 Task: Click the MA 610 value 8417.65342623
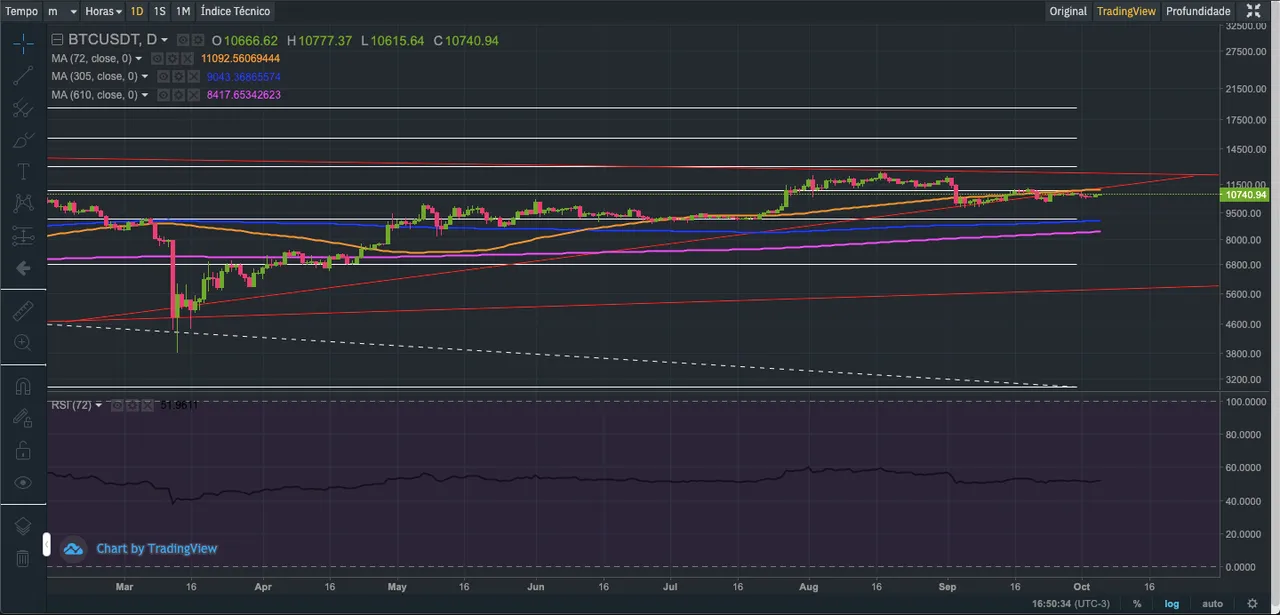[244, 95]
